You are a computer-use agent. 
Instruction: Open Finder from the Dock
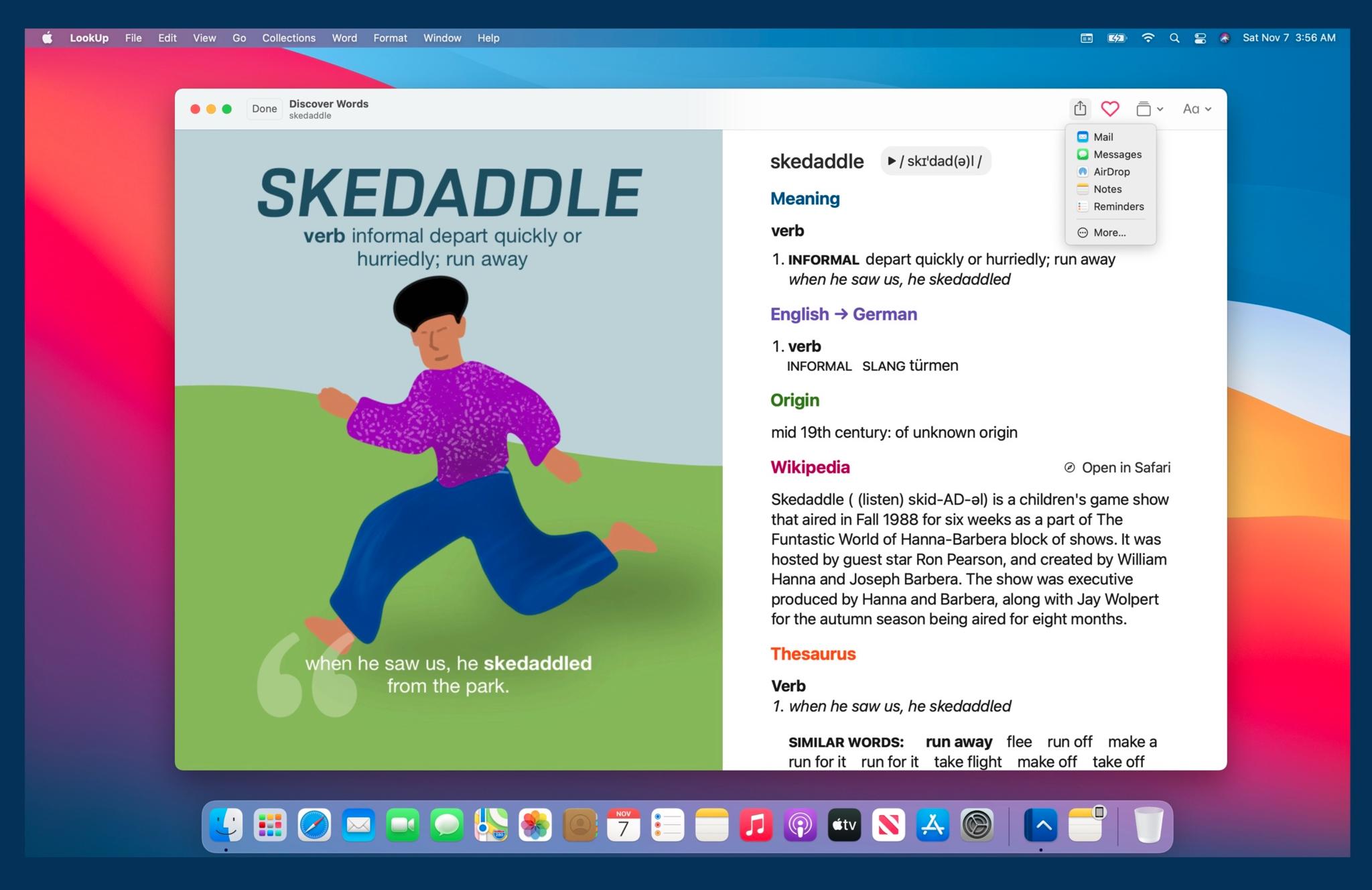(226, 825)
